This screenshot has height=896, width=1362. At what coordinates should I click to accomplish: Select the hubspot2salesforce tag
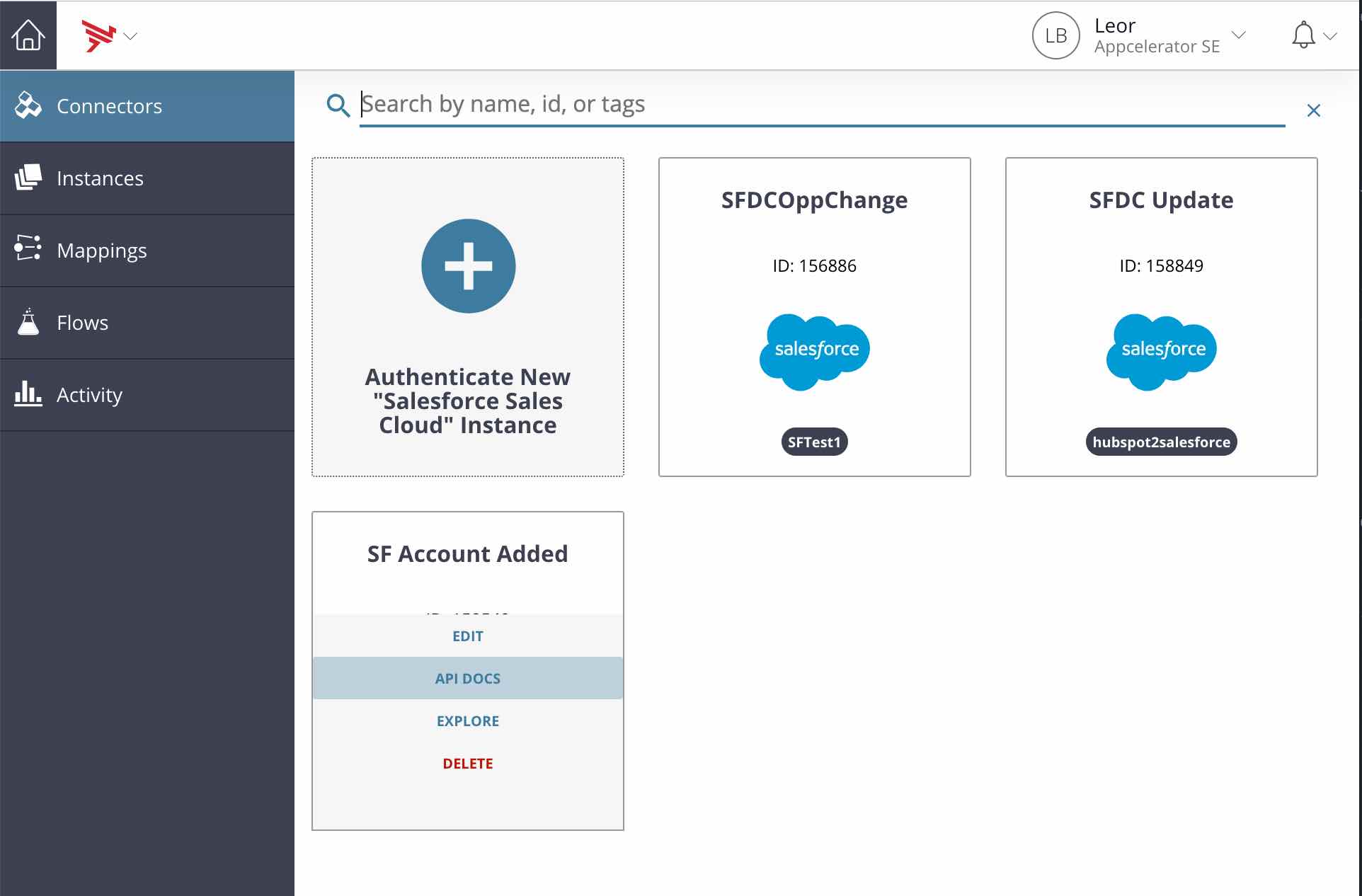(x=1161, y=442)
